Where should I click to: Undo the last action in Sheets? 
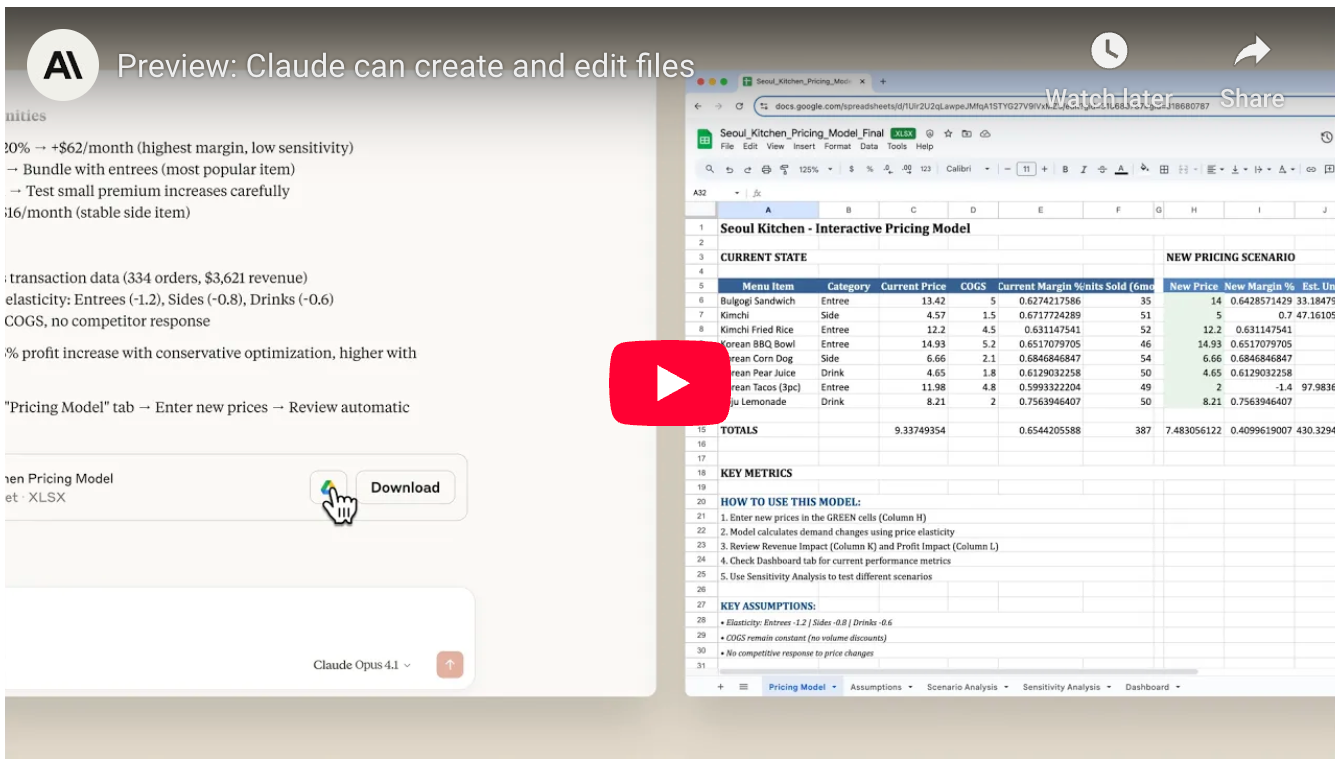click(730, 169)
